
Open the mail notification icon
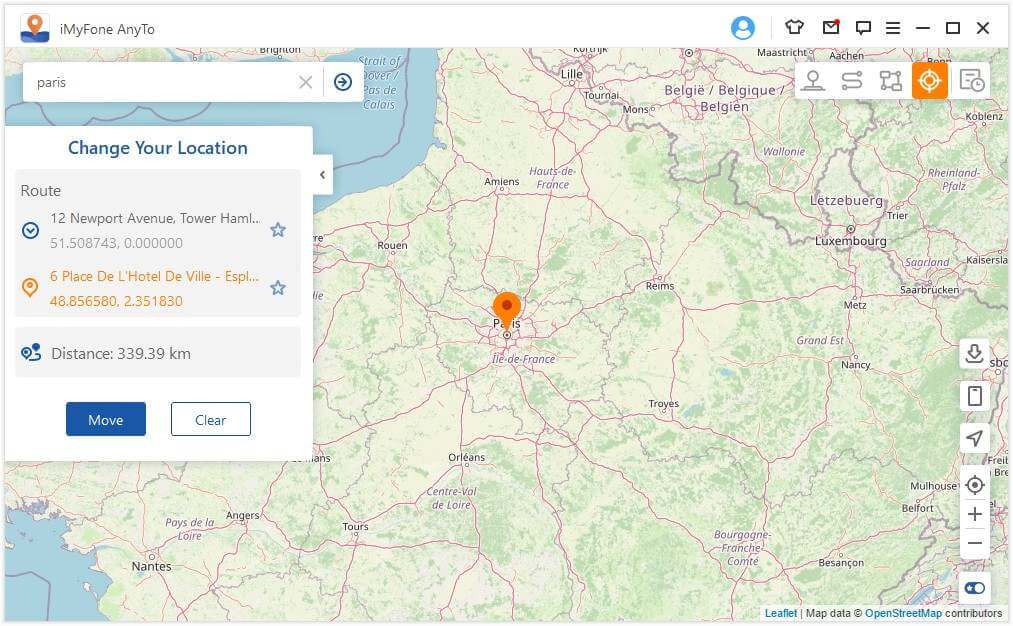tap(831, 27)
